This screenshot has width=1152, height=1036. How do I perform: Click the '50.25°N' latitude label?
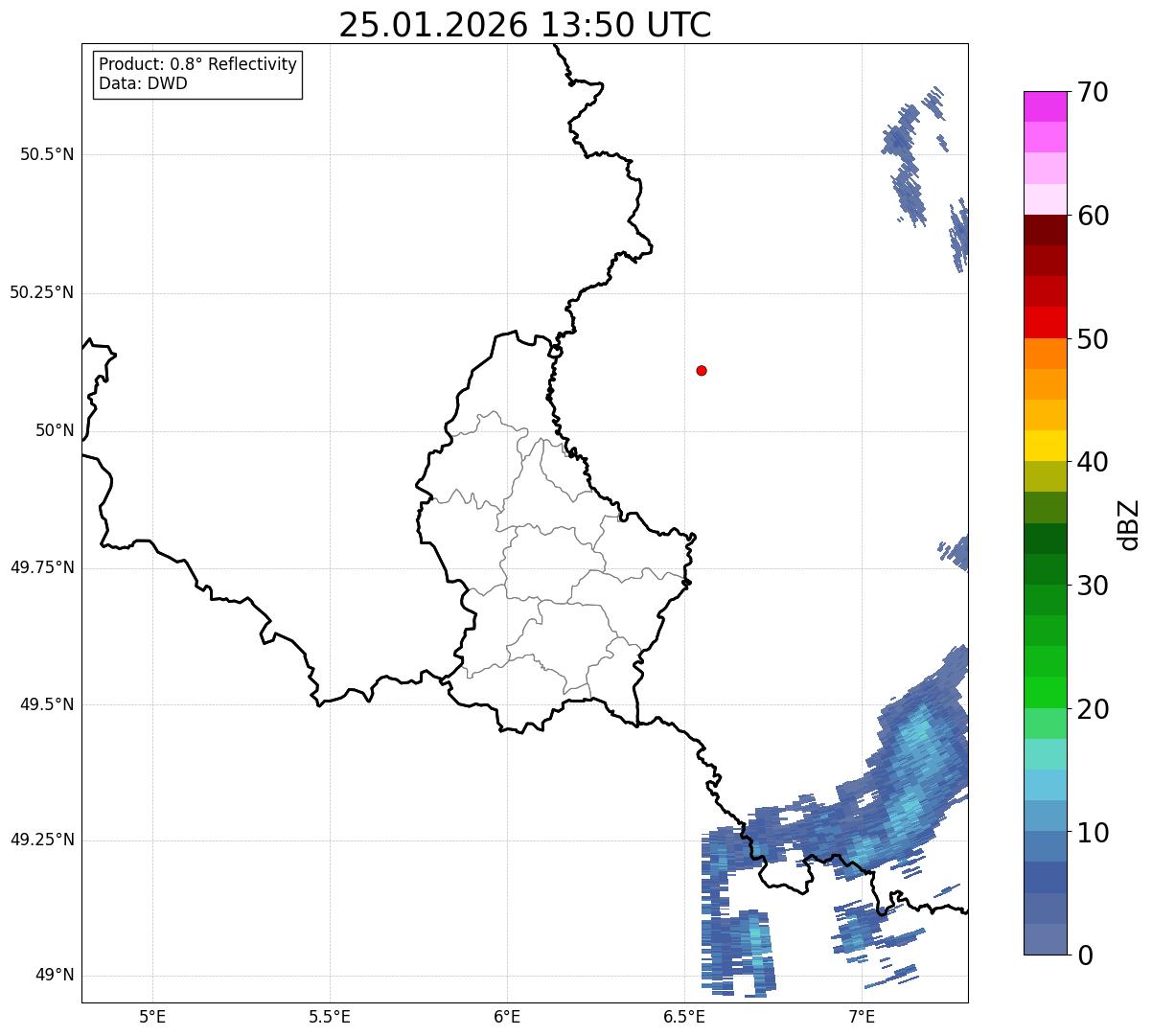(x=42, y=292)
